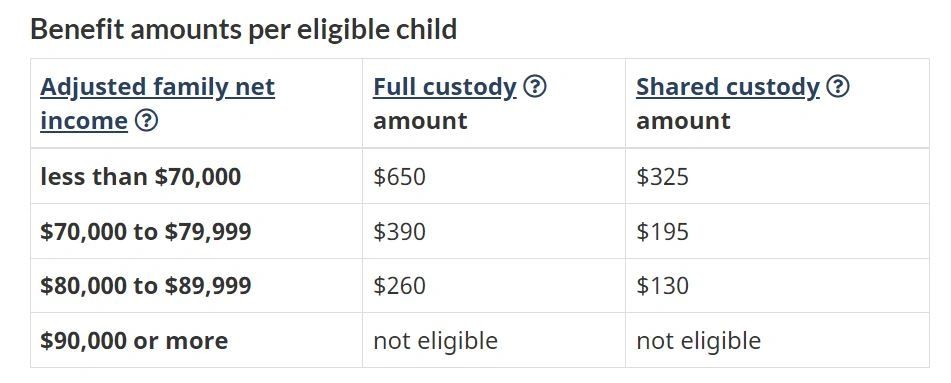
Task: Show help tooltip for Shared custody
Action: click(838, 87)
